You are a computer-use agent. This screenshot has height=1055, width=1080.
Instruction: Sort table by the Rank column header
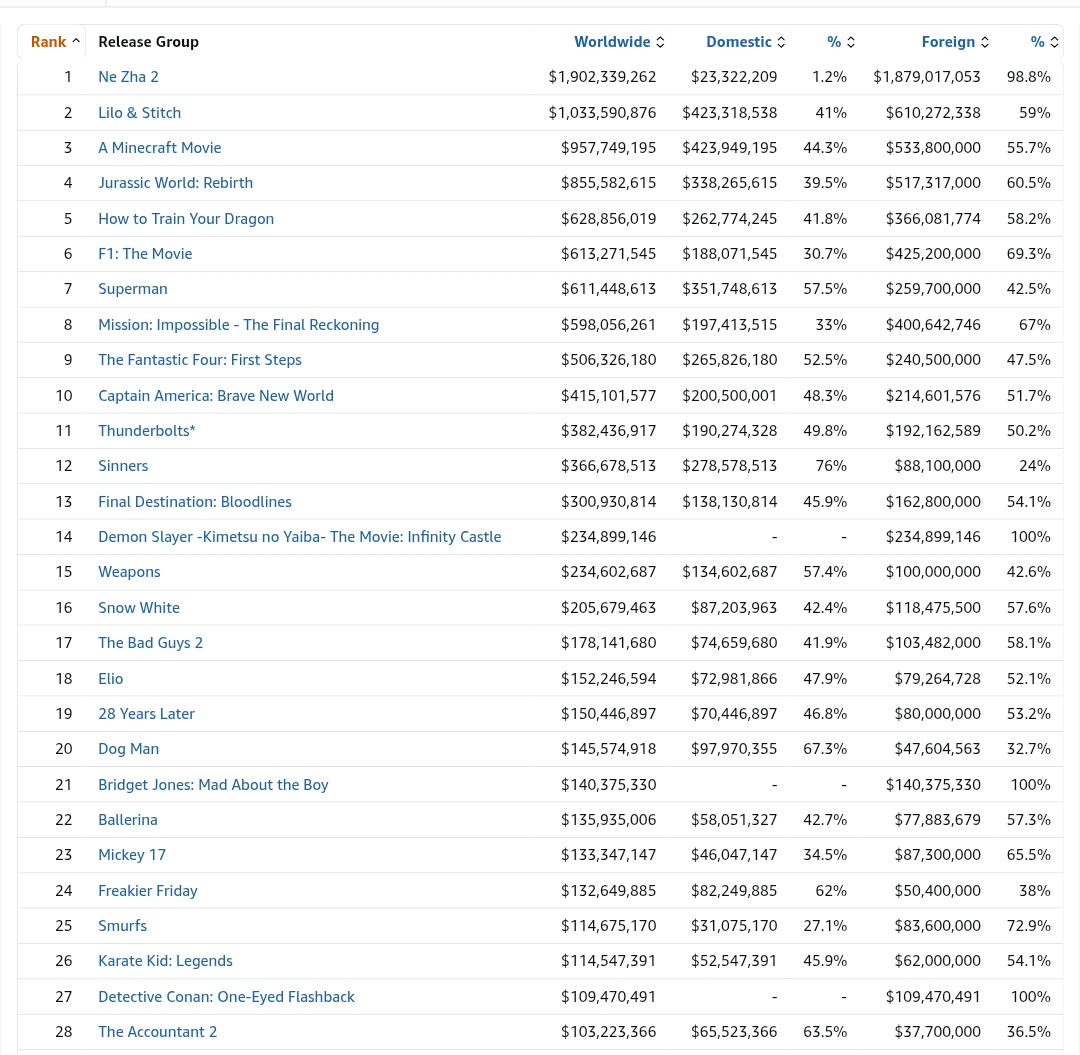[55, 42]
